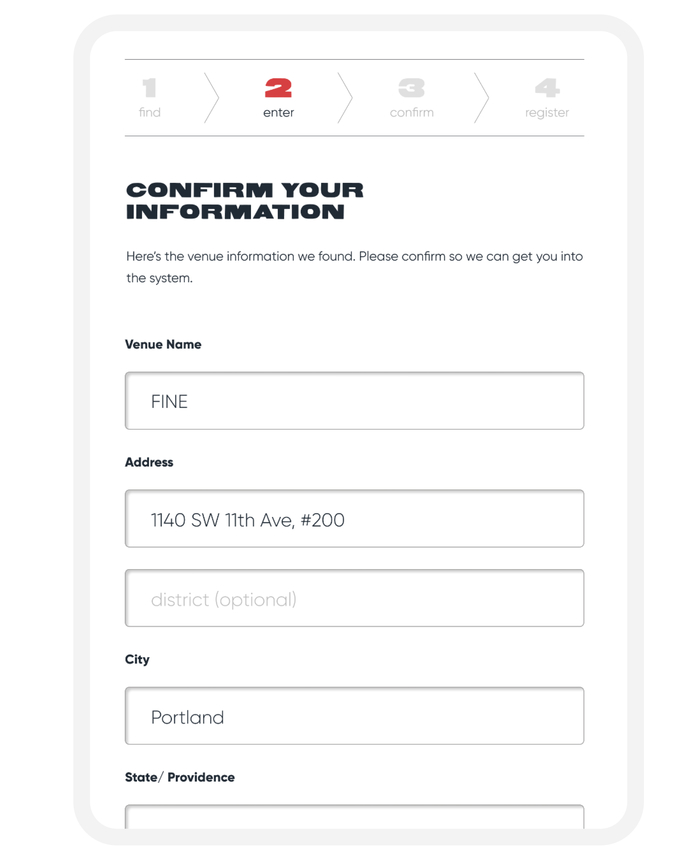
Task: Click the State/Providence input box
Action: [x=355, y=817]
